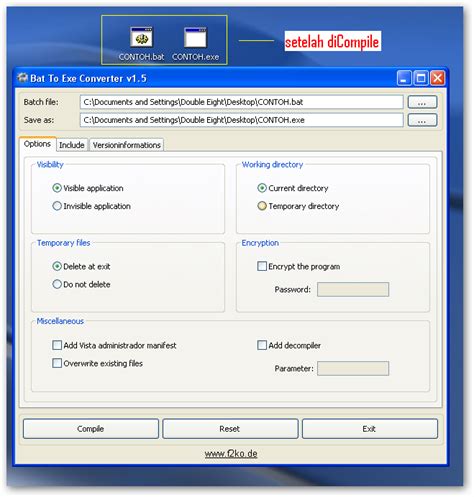Click the 'Encryption' group heading
Screen dimensions: 474x497
[x=260, y=243]
